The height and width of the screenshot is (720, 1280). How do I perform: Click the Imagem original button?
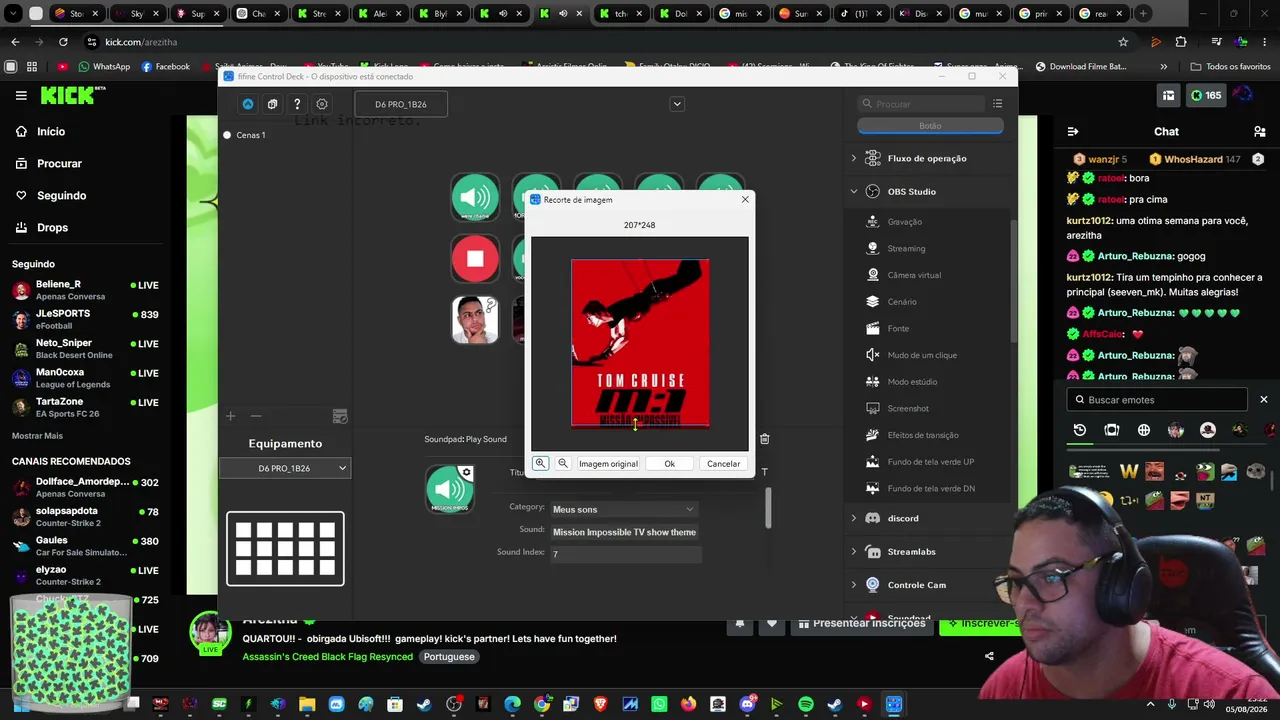[608, 464]
